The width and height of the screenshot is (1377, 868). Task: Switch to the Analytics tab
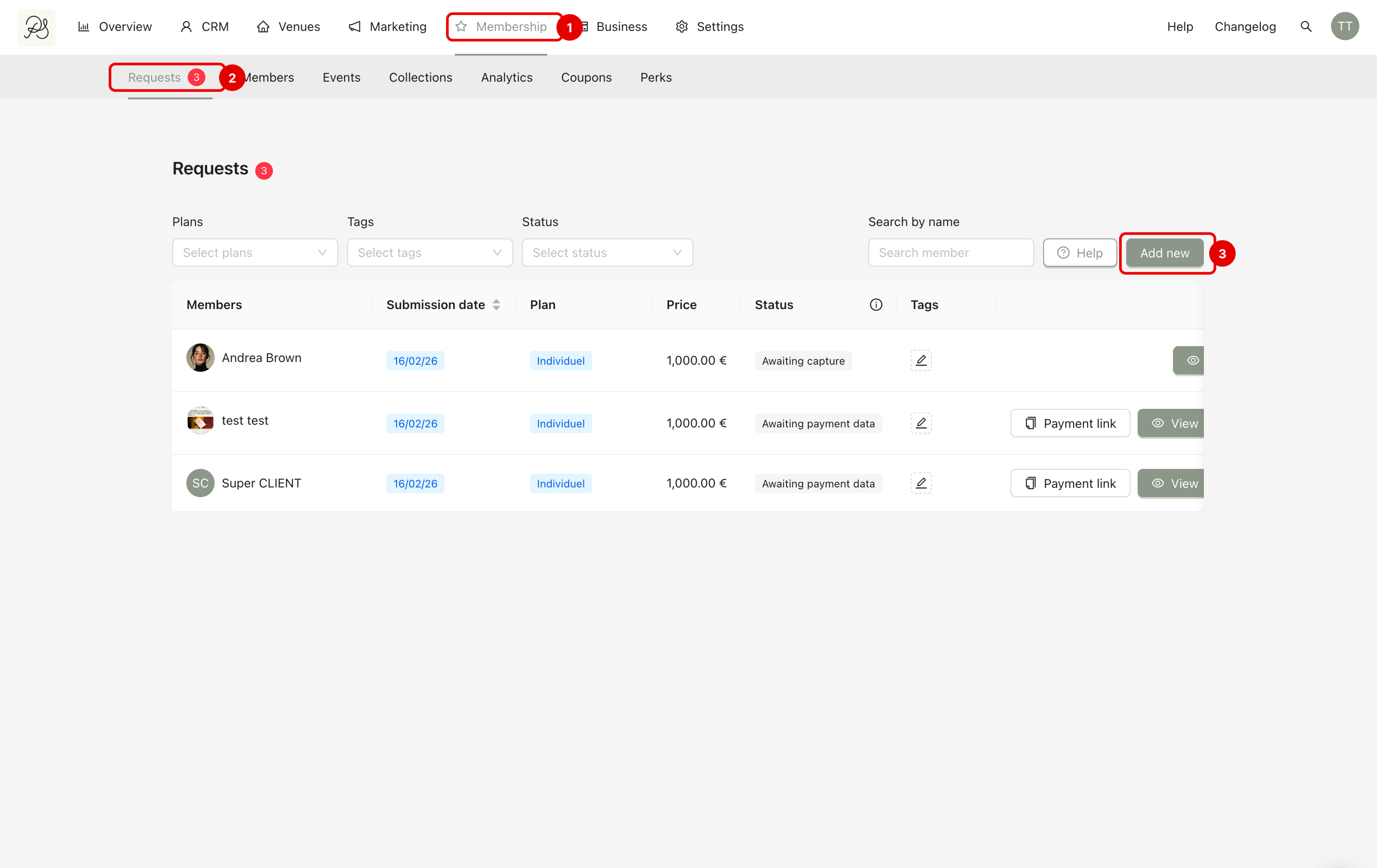[x=506, y=77]
